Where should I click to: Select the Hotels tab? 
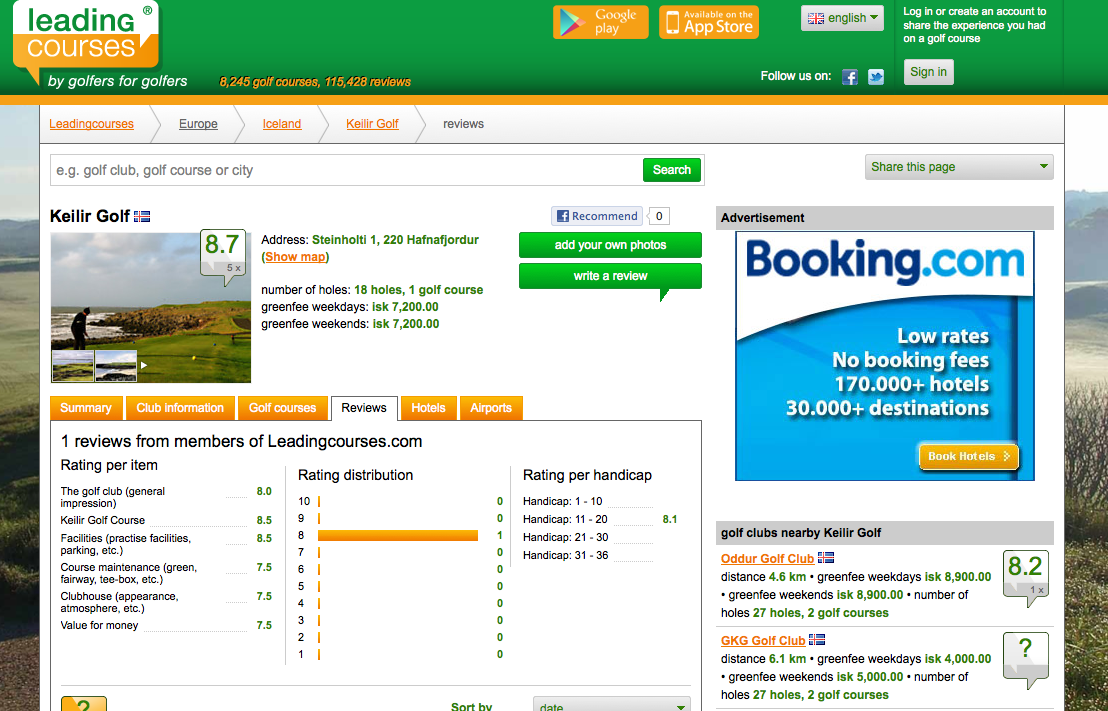[428, 408]
